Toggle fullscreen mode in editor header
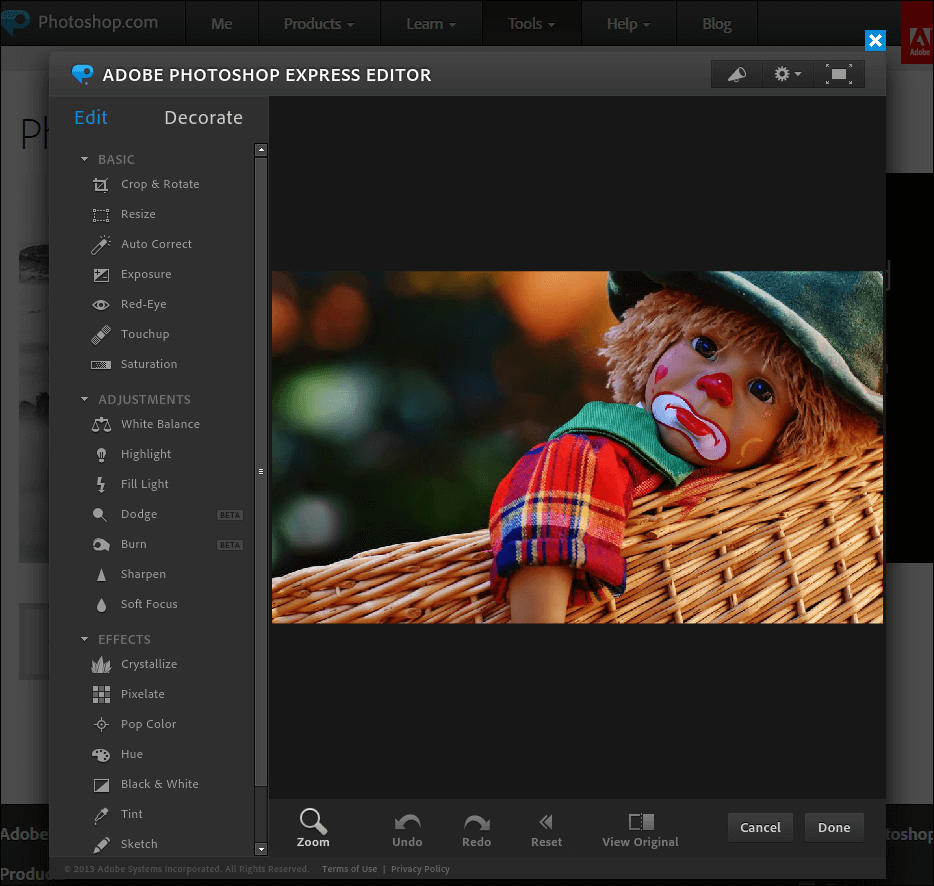The width and height of the screenshot is (934, 886). (839, 75)
